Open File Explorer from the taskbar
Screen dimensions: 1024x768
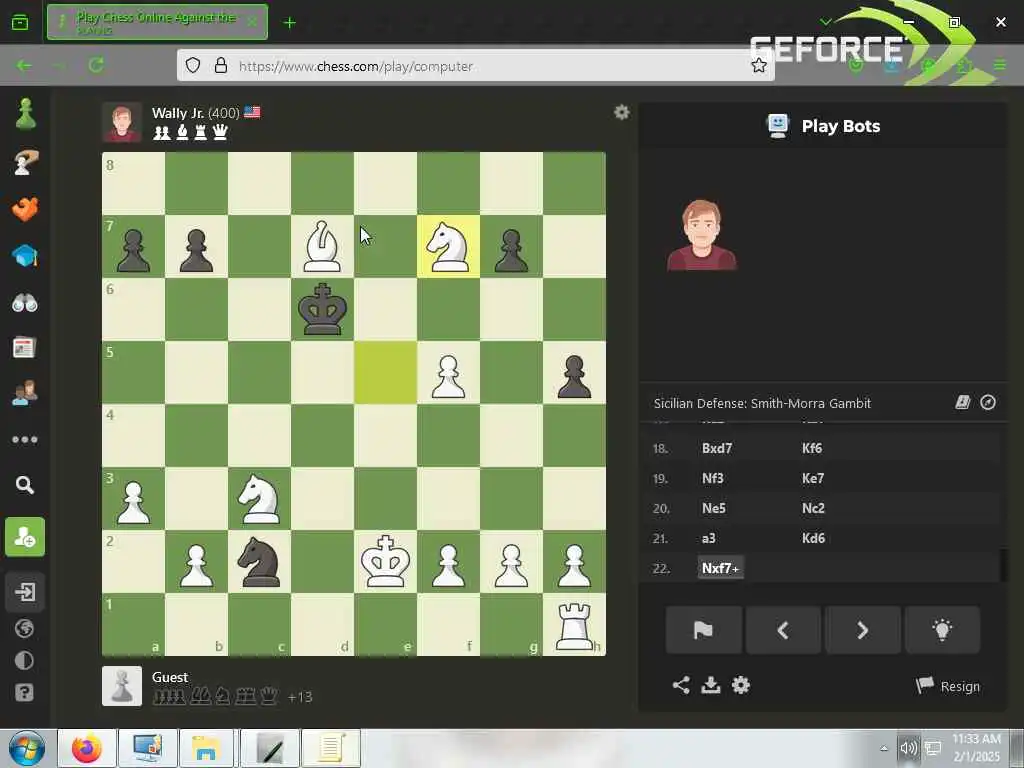tap(206, 748)
